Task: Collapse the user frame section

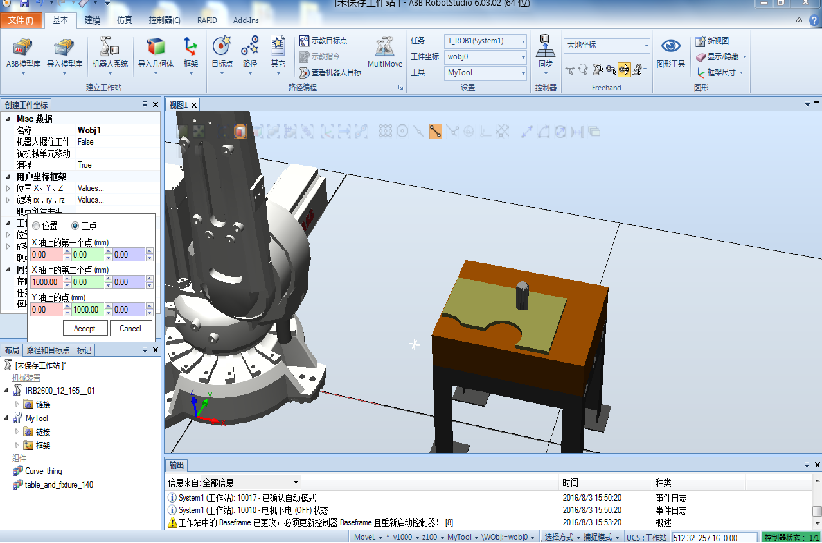Action: click(8, 177)
